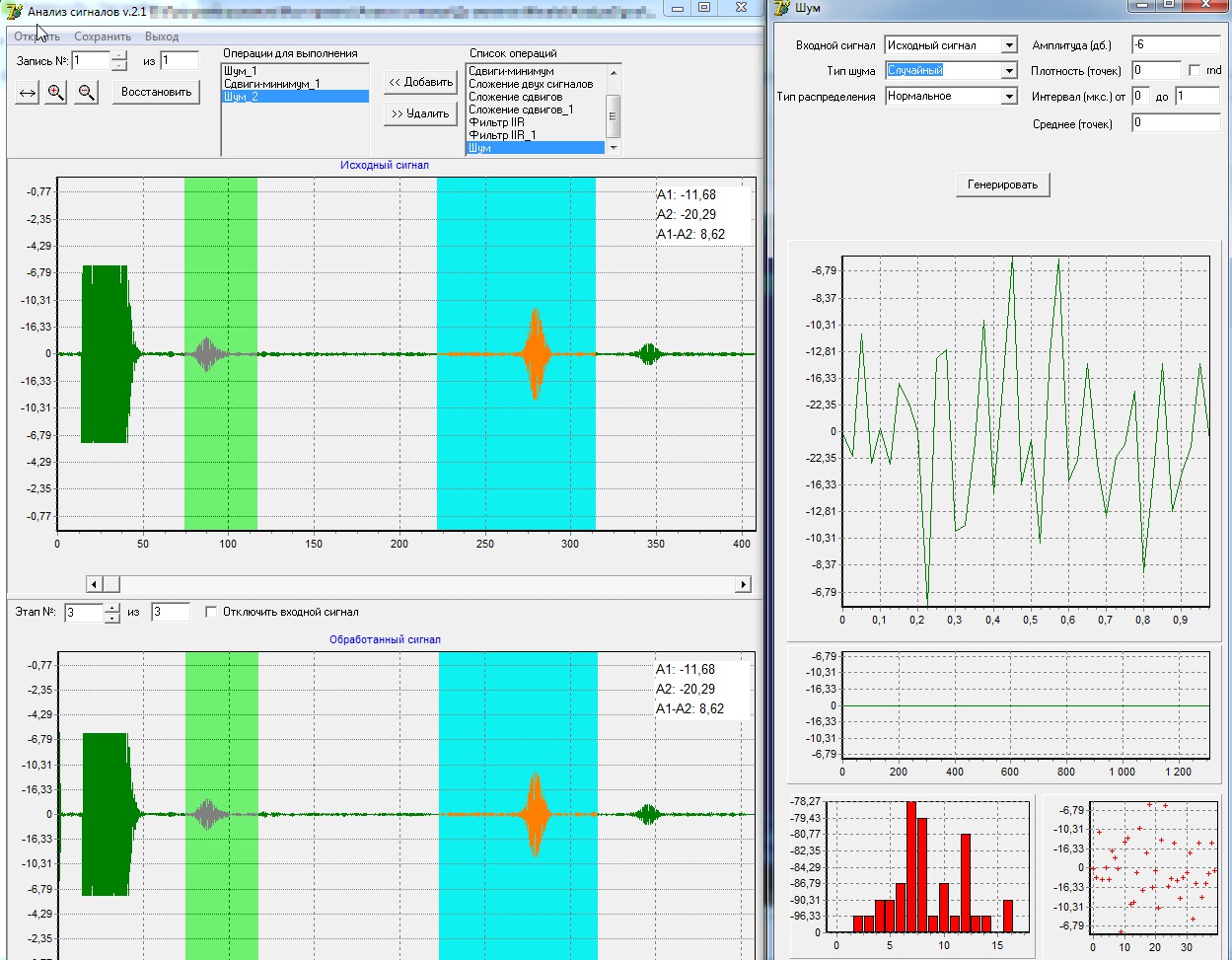Click the scroll-right arrow under the top chart

743,585
